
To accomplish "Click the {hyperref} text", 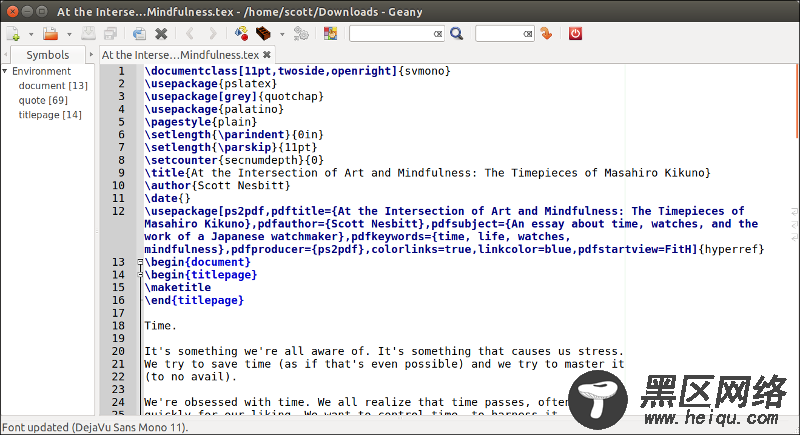I will pos(731,249).
